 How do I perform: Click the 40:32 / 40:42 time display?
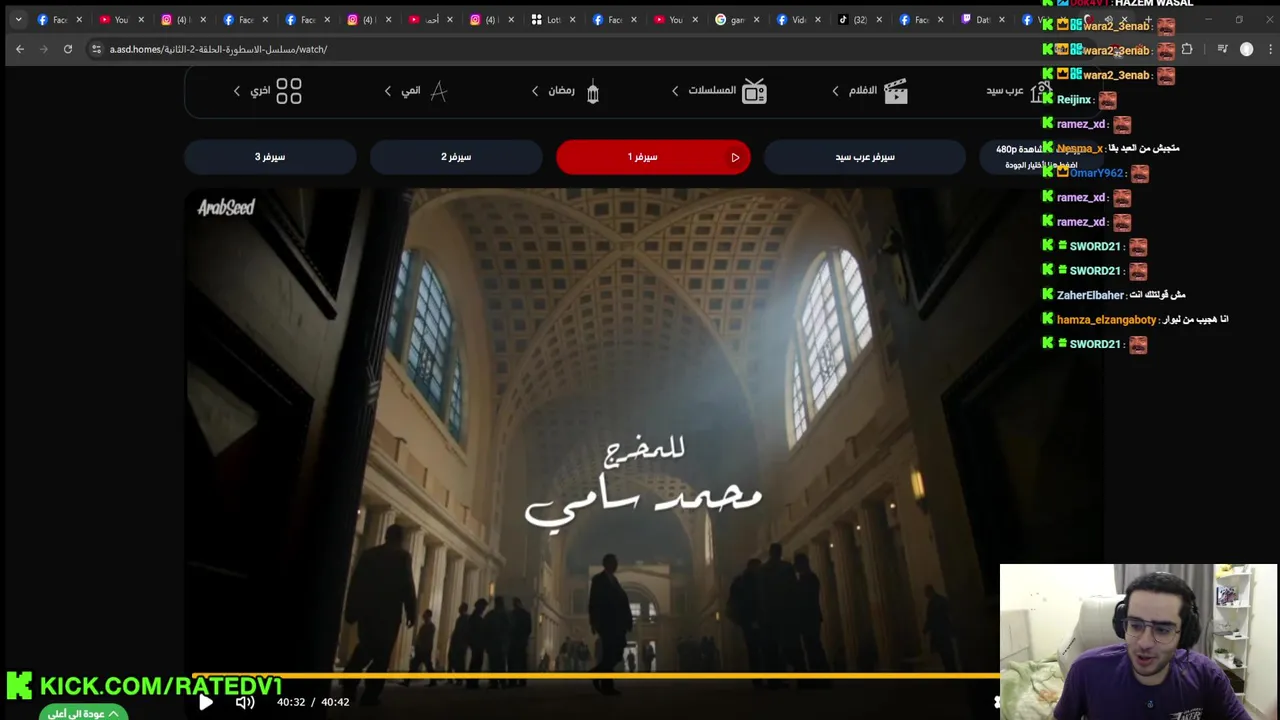tap(313, 702)
